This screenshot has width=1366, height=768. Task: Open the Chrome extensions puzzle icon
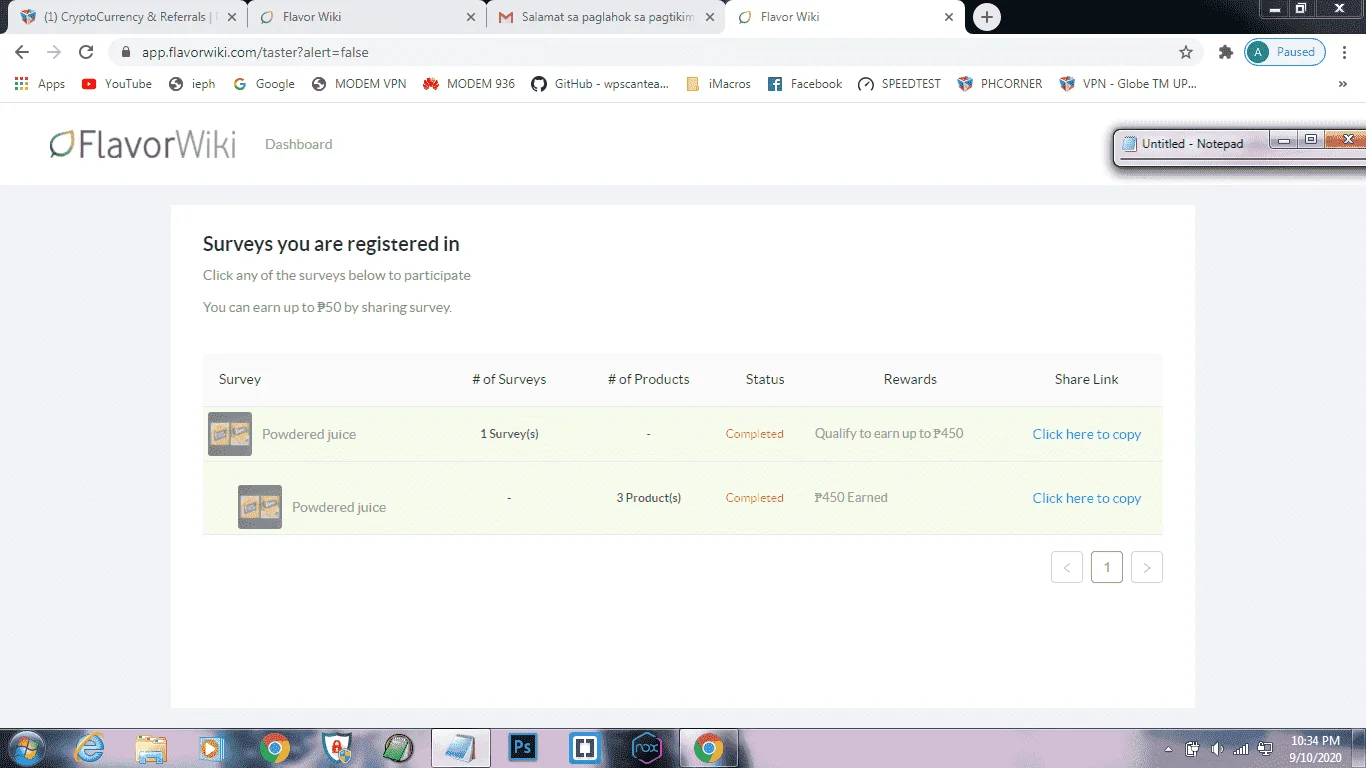pos(1225,52)
